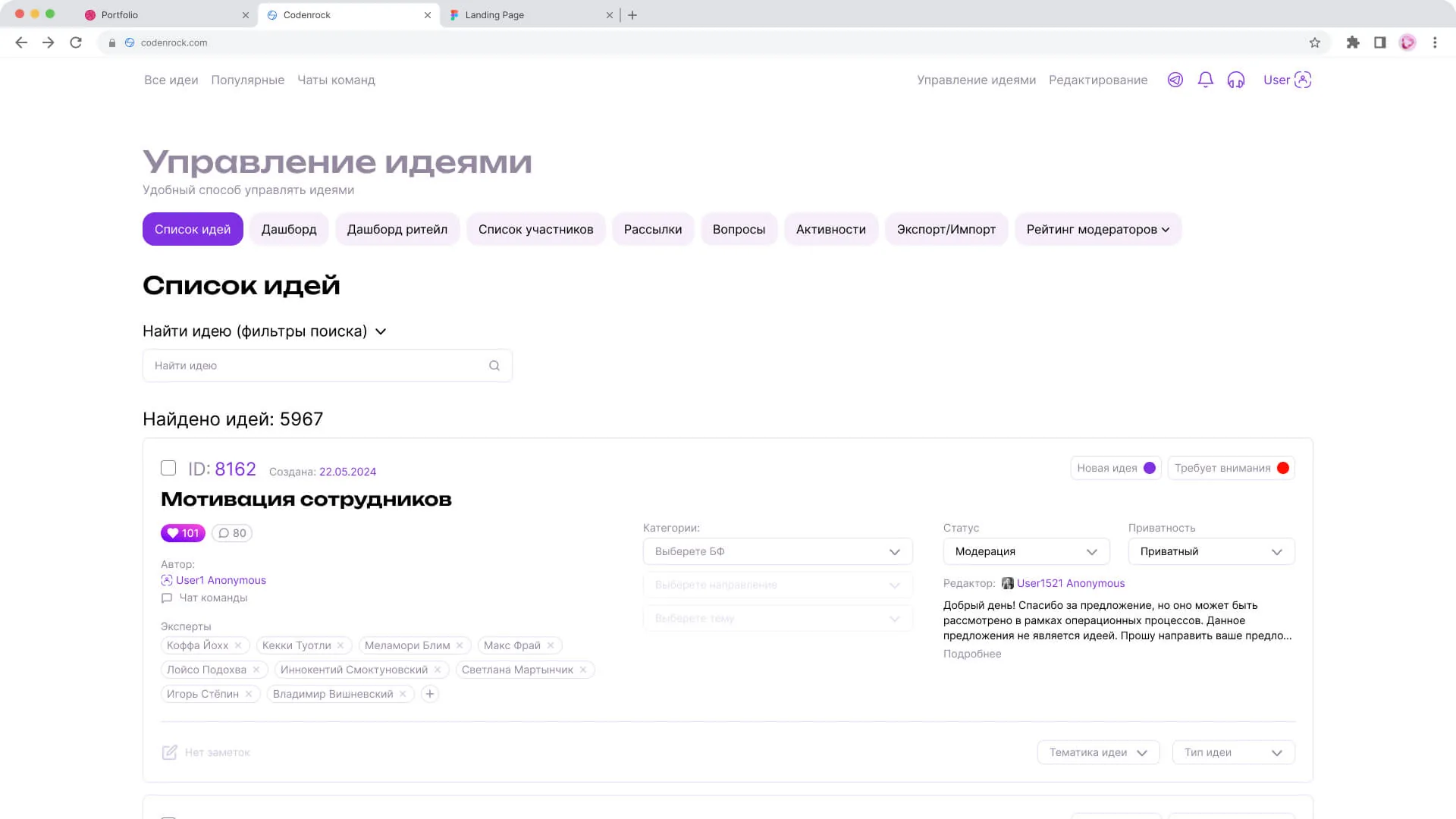Image resolution: width=1456 pixels, height=819 pixels.
Task: Open the Выберете БФ category dropdown
Action: tap(777, 551)
